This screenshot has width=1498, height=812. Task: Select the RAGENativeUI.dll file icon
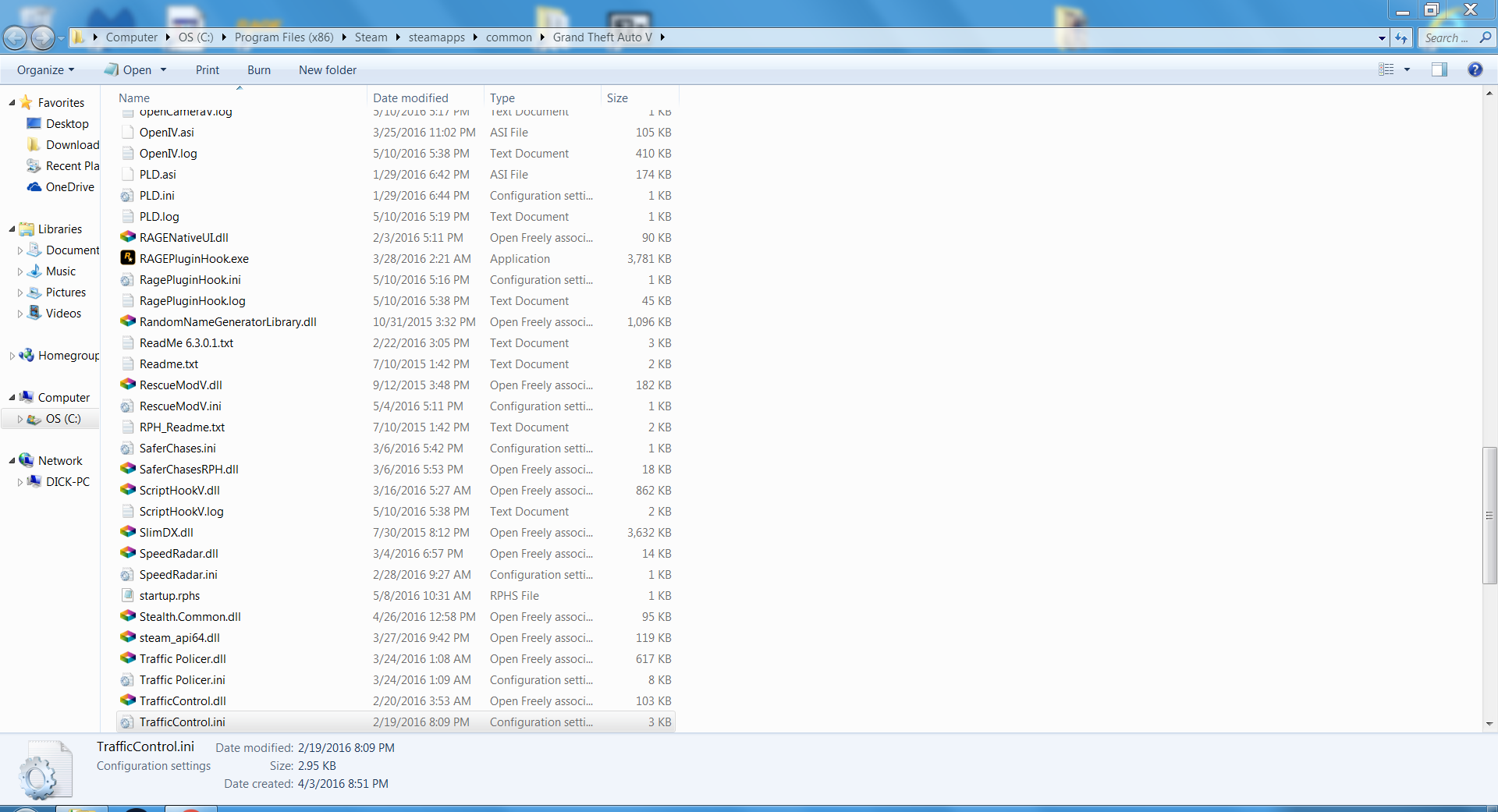(x=128, y=236)
